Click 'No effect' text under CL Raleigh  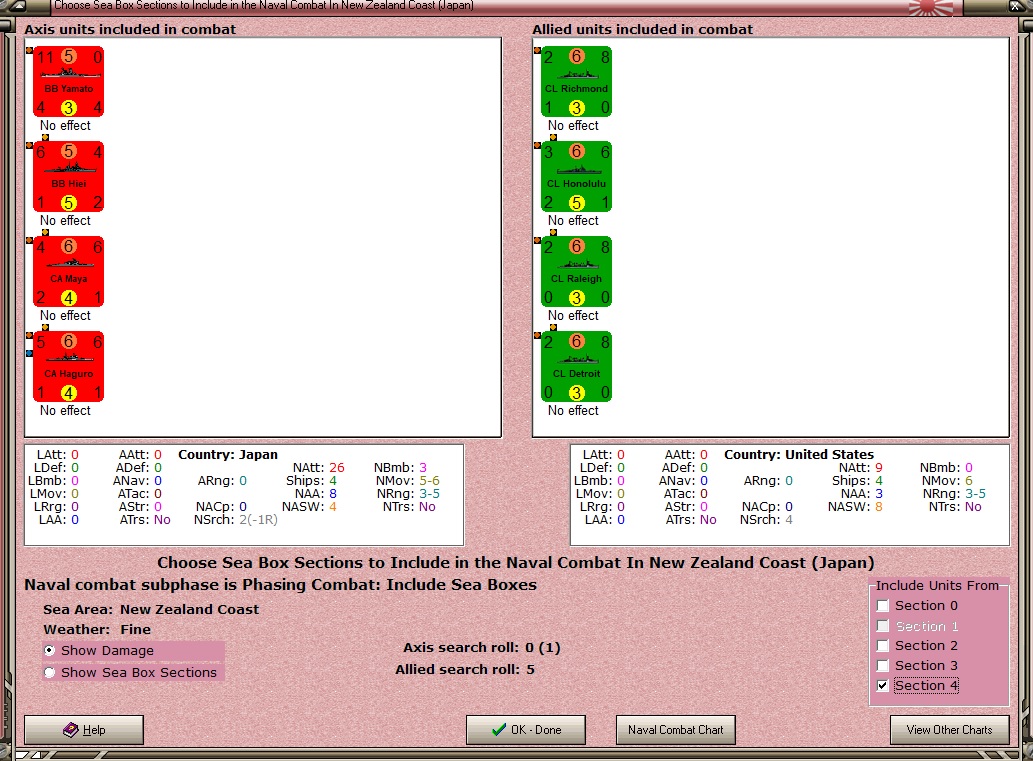[x=573, y=315]
